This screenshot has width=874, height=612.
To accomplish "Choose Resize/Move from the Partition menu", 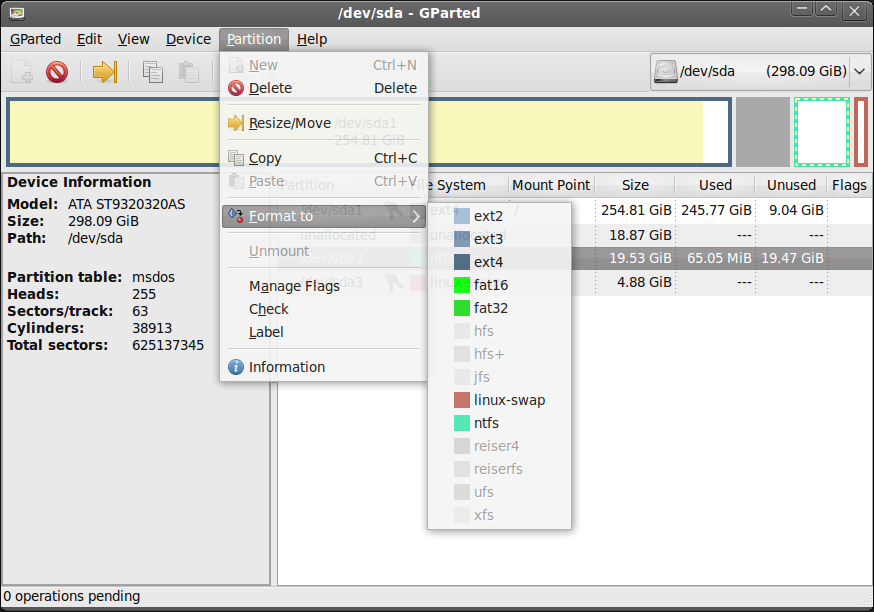I will click(323, 123).
